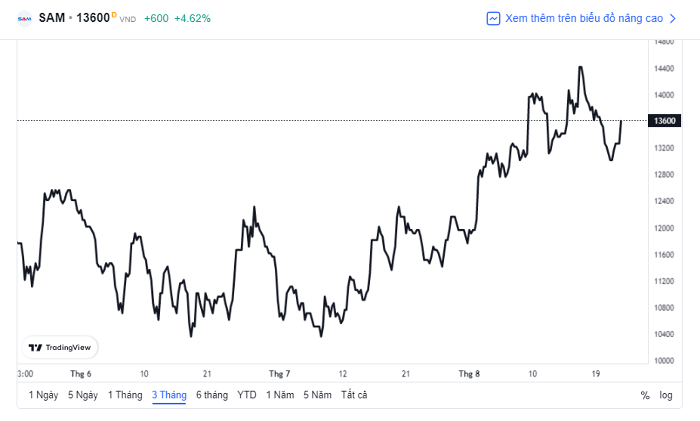Click the SAM company logo icon
The image size is (700, 421).
click(25, 18)
